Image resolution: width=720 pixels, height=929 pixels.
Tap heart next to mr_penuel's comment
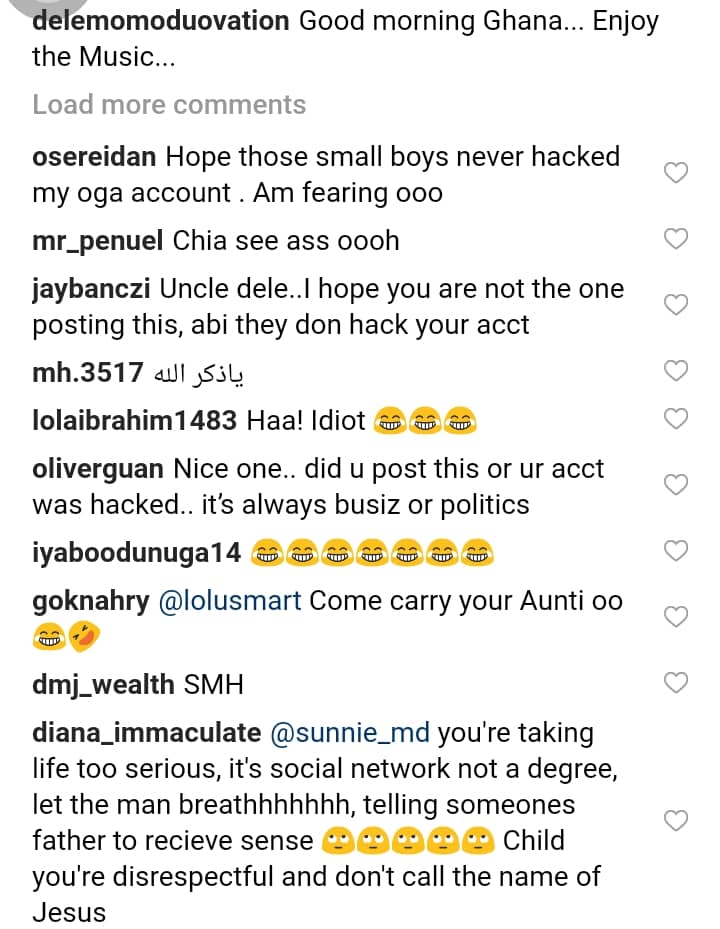pos(676,239)
